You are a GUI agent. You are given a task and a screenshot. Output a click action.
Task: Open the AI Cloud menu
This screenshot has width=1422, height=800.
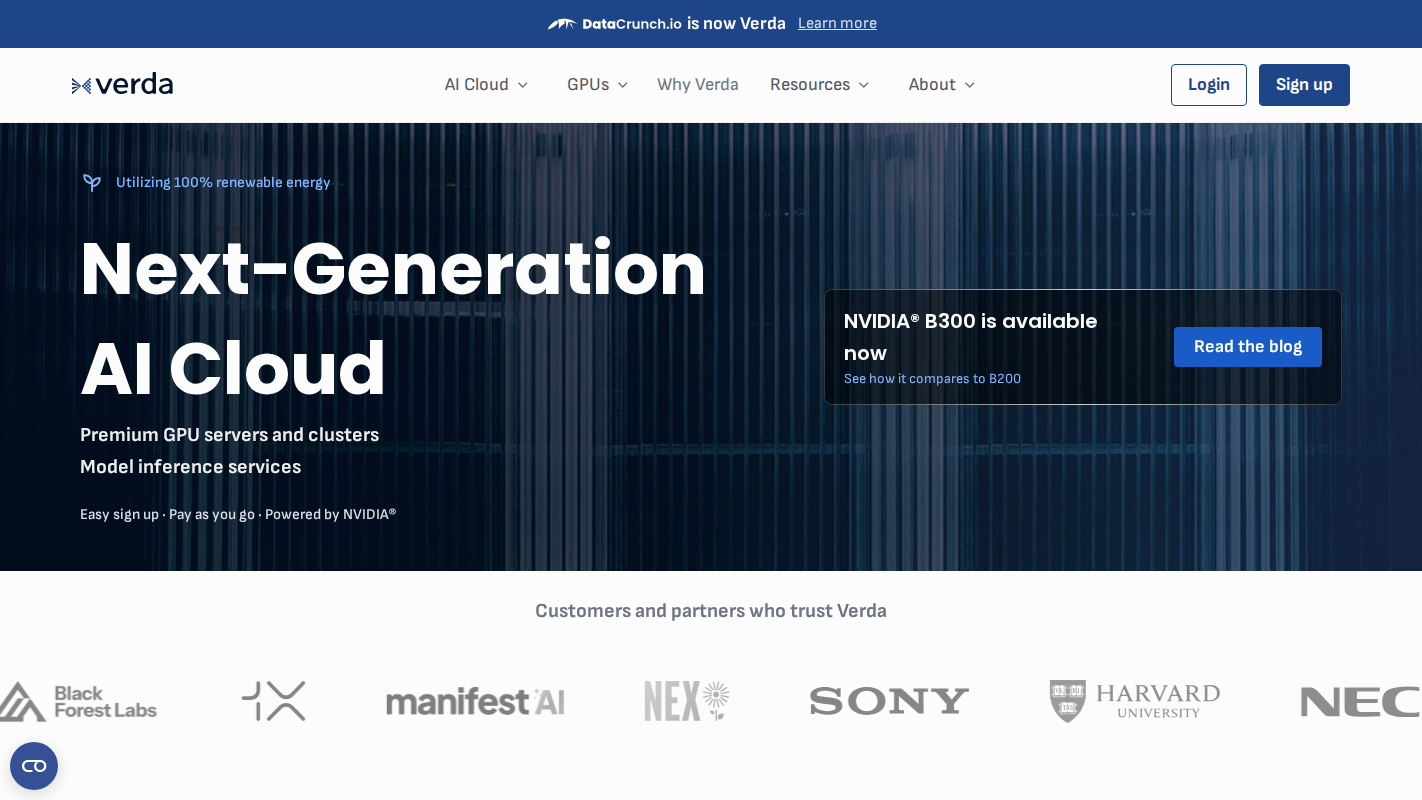pos(486,85)
